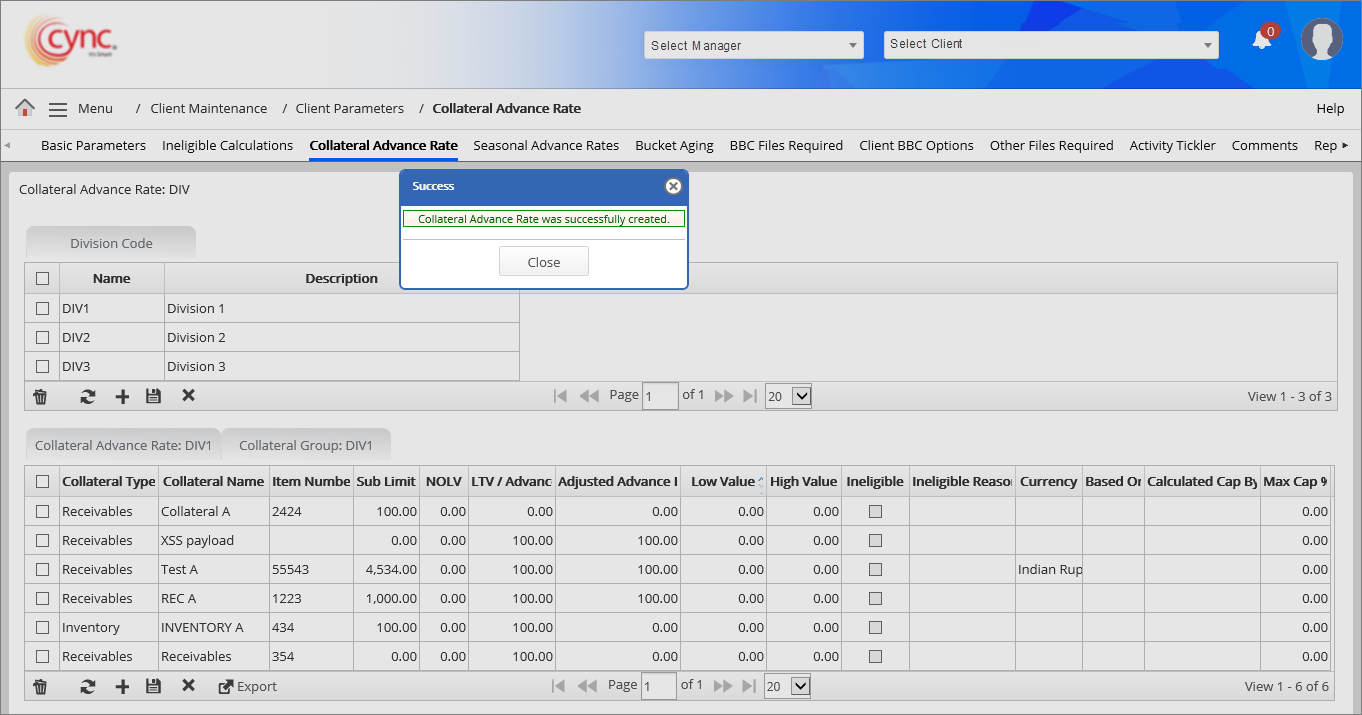Screen dimensions: 1362x715
Task: Click the cancel X icon under Division Code grid
Action: click(188, 396)
